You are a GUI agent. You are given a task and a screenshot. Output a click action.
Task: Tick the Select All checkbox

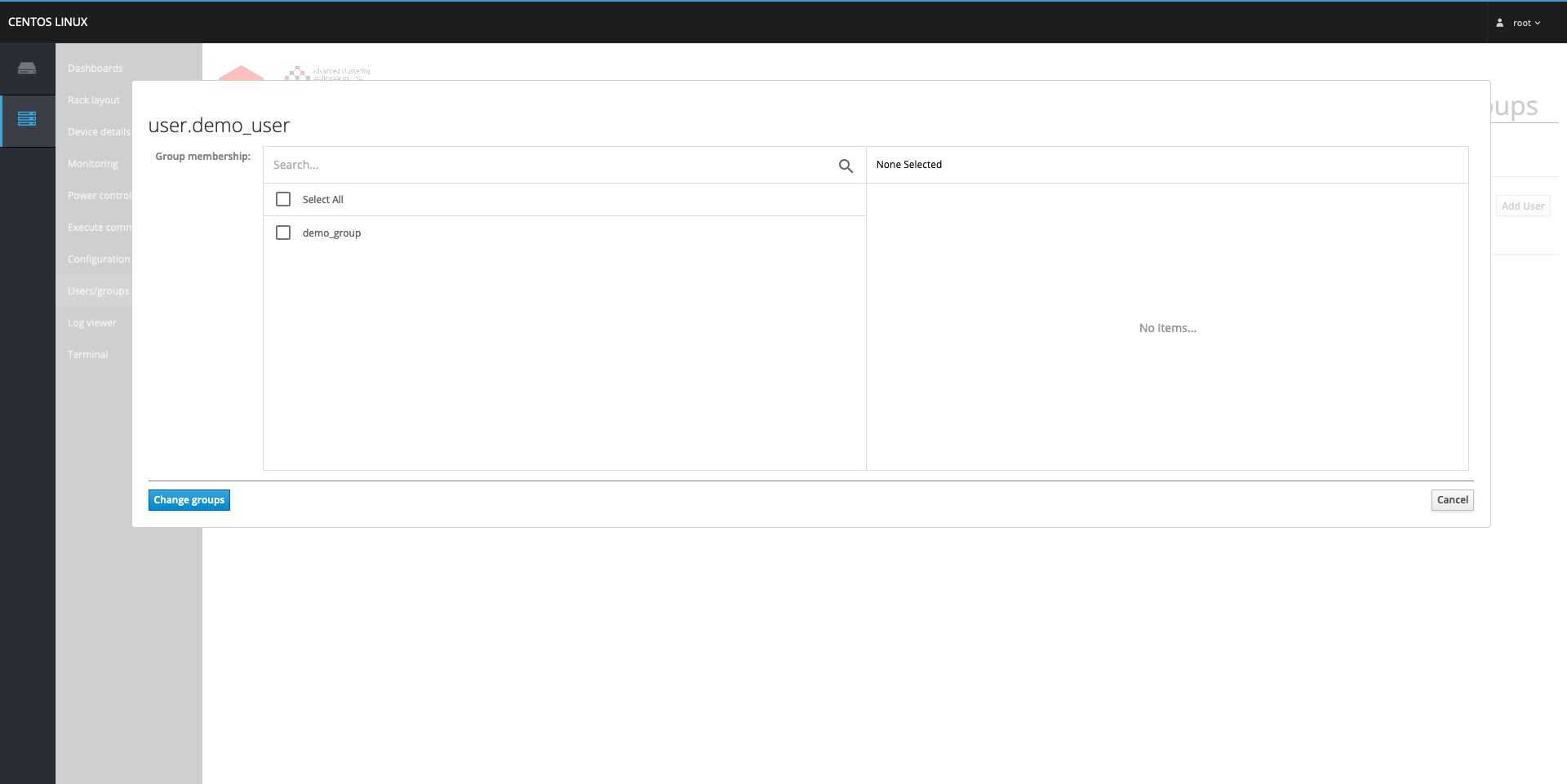pyautogui.click(x=283, y=199)
